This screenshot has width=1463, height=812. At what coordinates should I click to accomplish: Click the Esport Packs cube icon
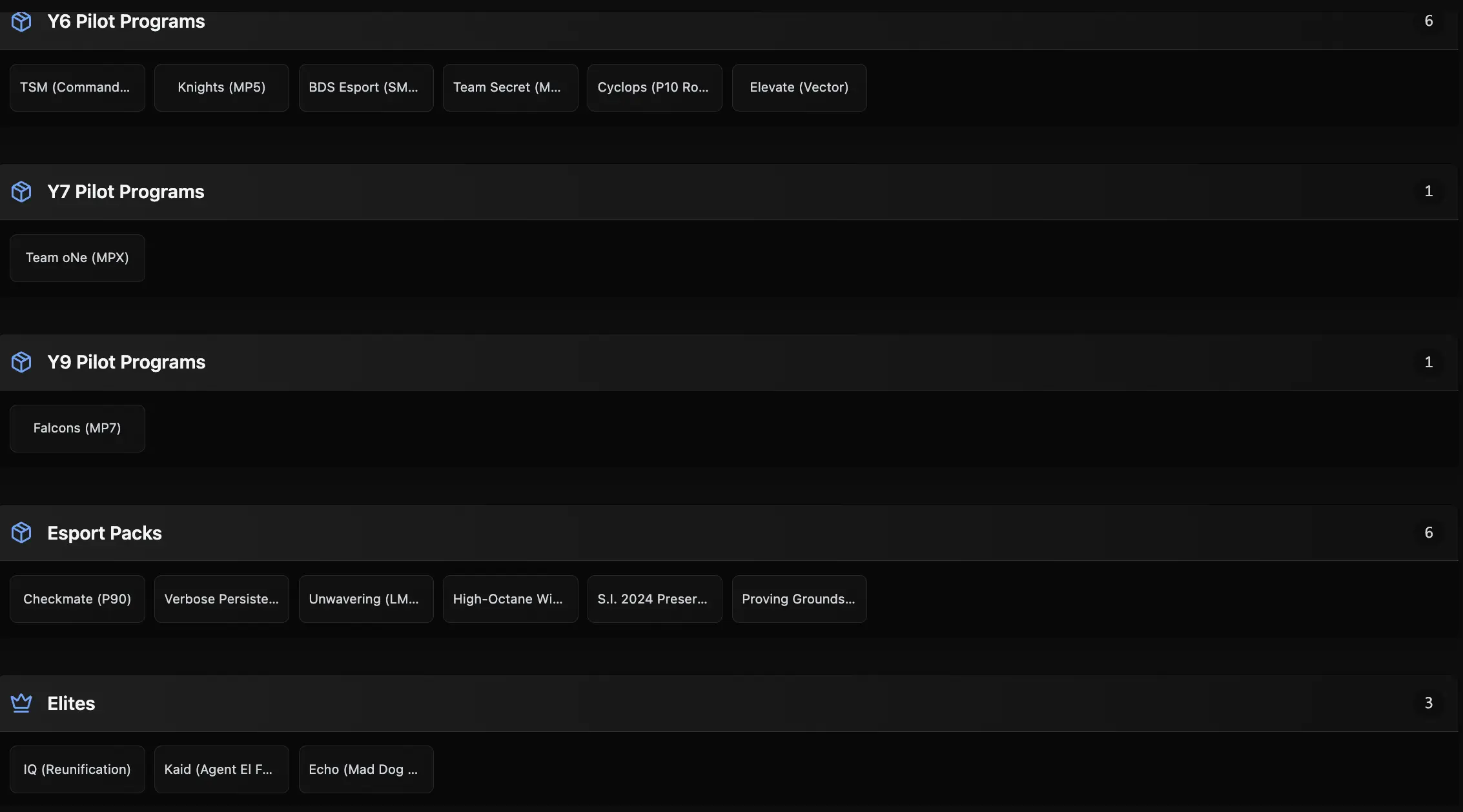[21, 533]
